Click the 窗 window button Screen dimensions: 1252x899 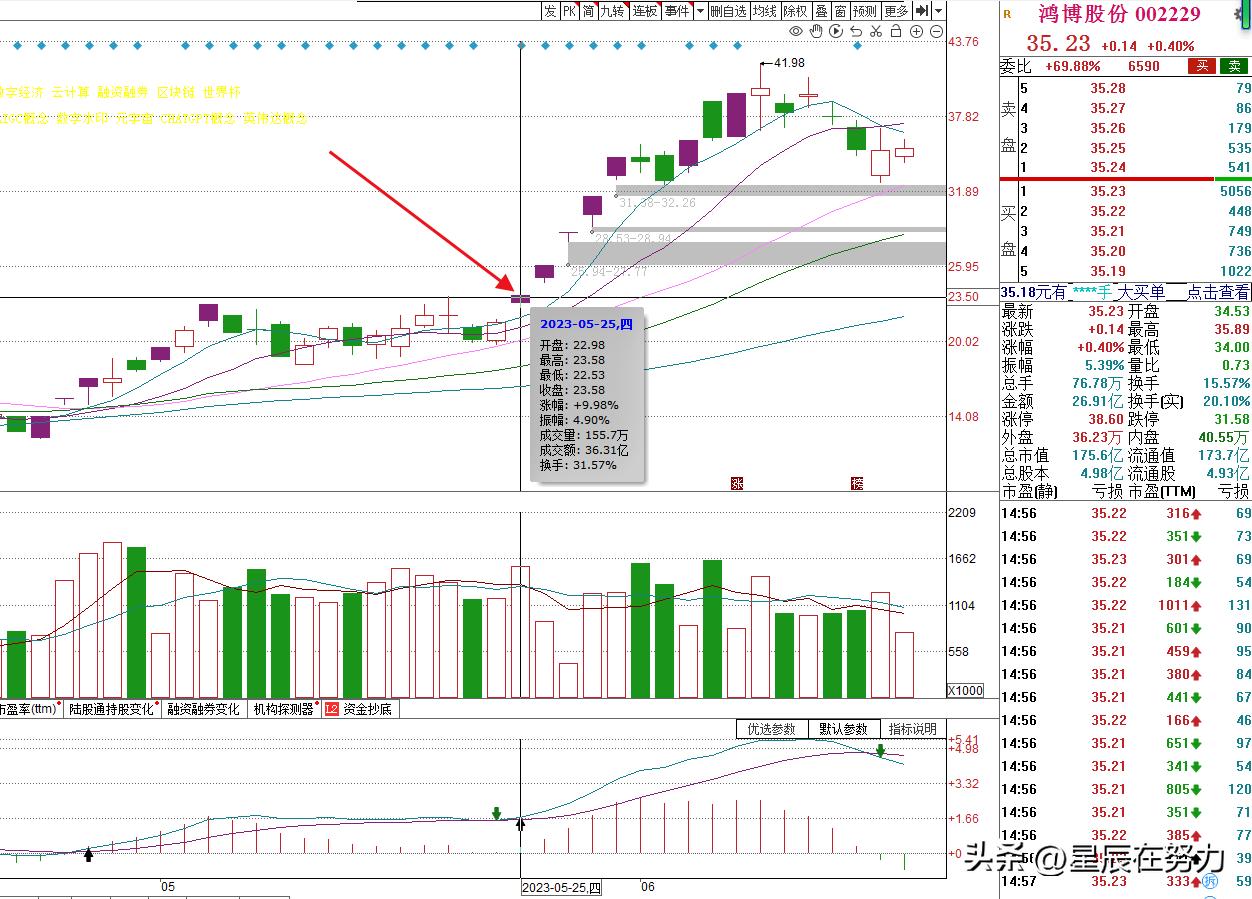coord(841,11)
